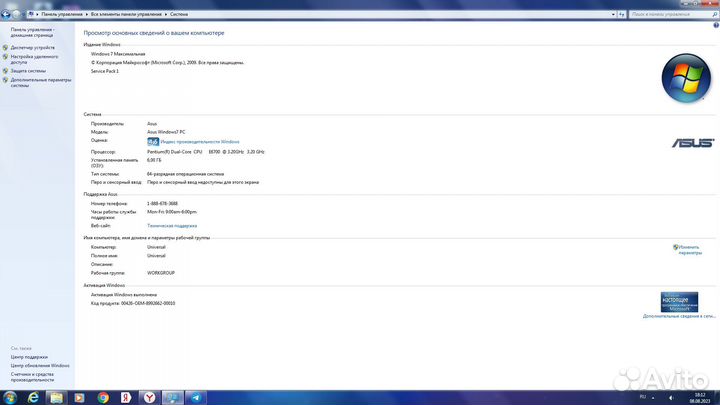Image resolution: width=720 pixels, height=405 pixels.
Task: Open Google Chrome from the taskbar
Action: click(103, 397)
